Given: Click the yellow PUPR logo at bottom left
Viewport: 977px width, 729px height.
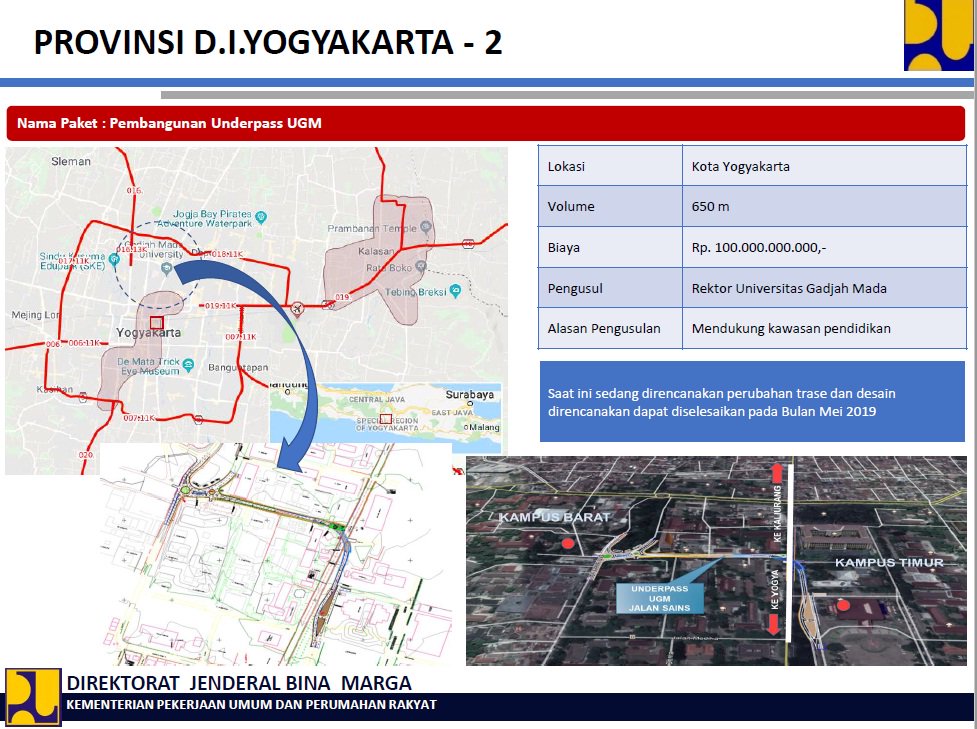Looking at the screenshot, I should (33, 697).
